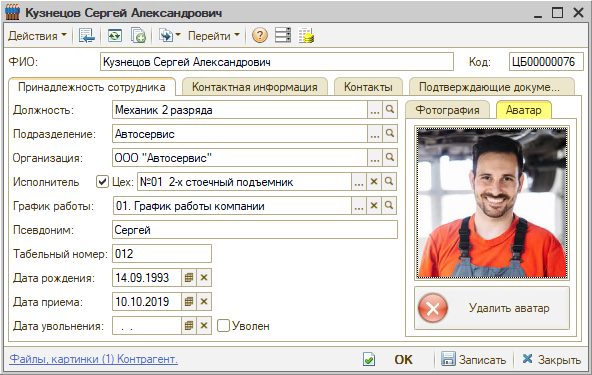Click the help question mark icon
592x375 pixels.
pos(260,35)
